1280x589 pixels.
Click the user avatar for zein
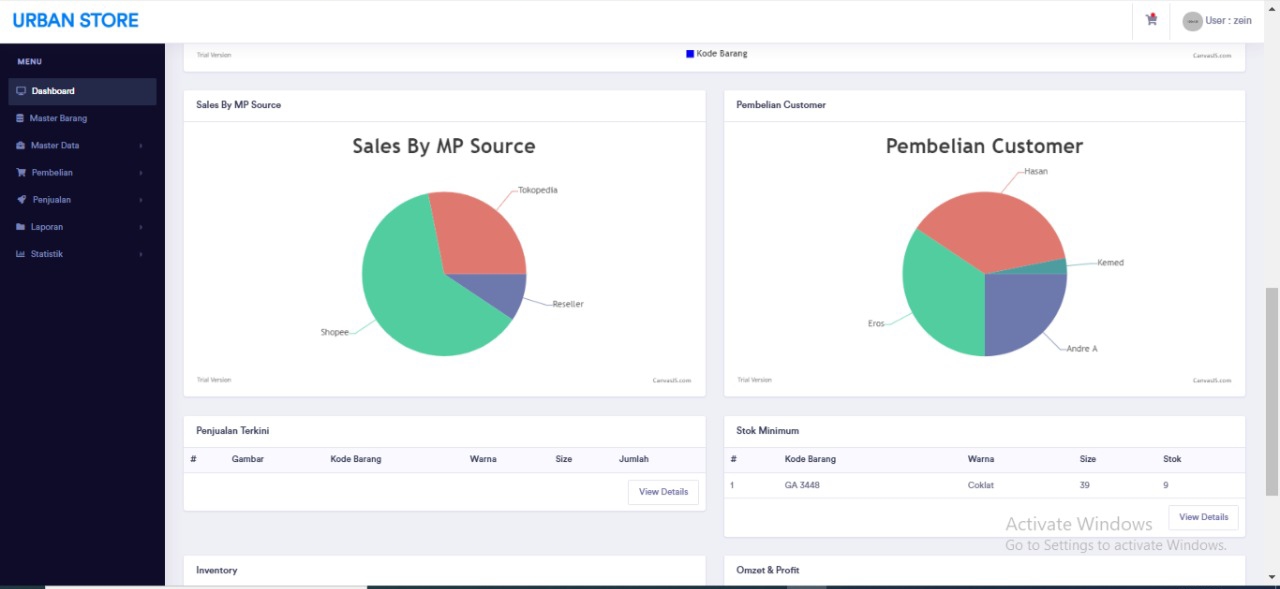pos(1192,21)
